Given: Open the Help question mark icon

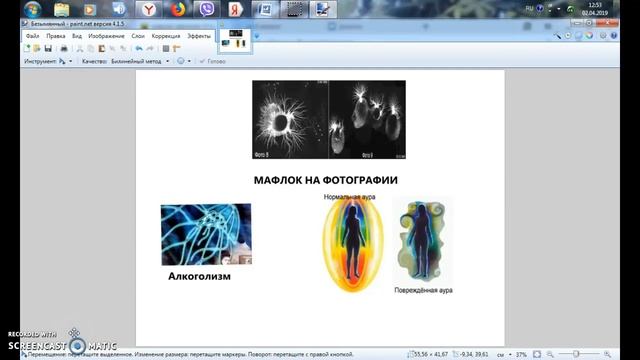Looking at the screenshot, I should [614, 36].
